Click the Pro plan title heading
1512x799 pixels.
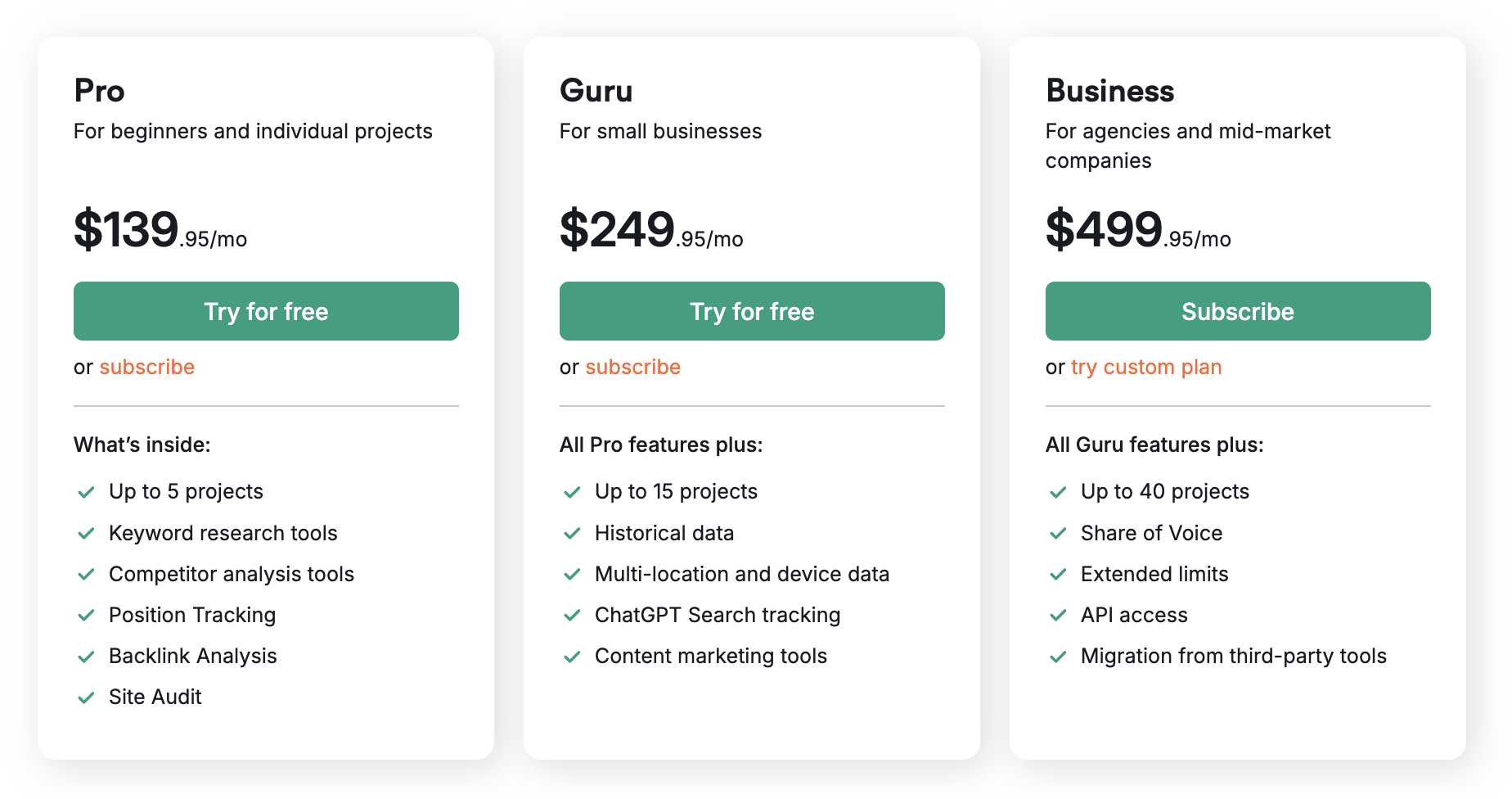(98, 91)
